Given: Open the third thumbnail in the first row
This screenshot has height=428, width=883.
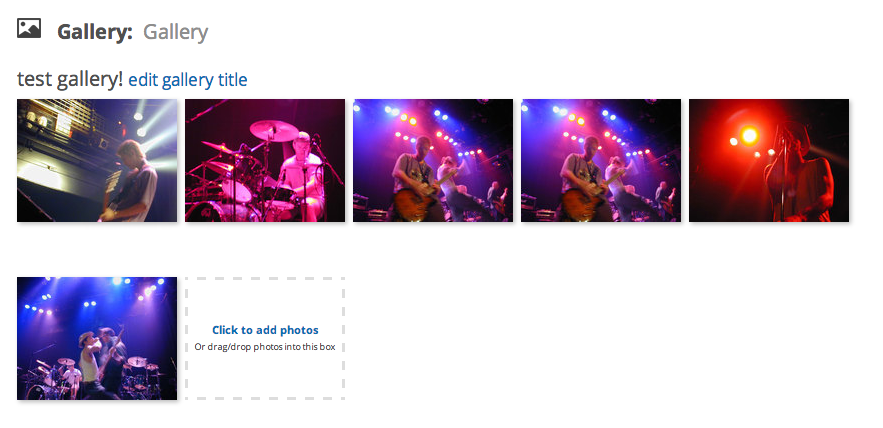Looking at the screenshot, I should coord(432,160).
